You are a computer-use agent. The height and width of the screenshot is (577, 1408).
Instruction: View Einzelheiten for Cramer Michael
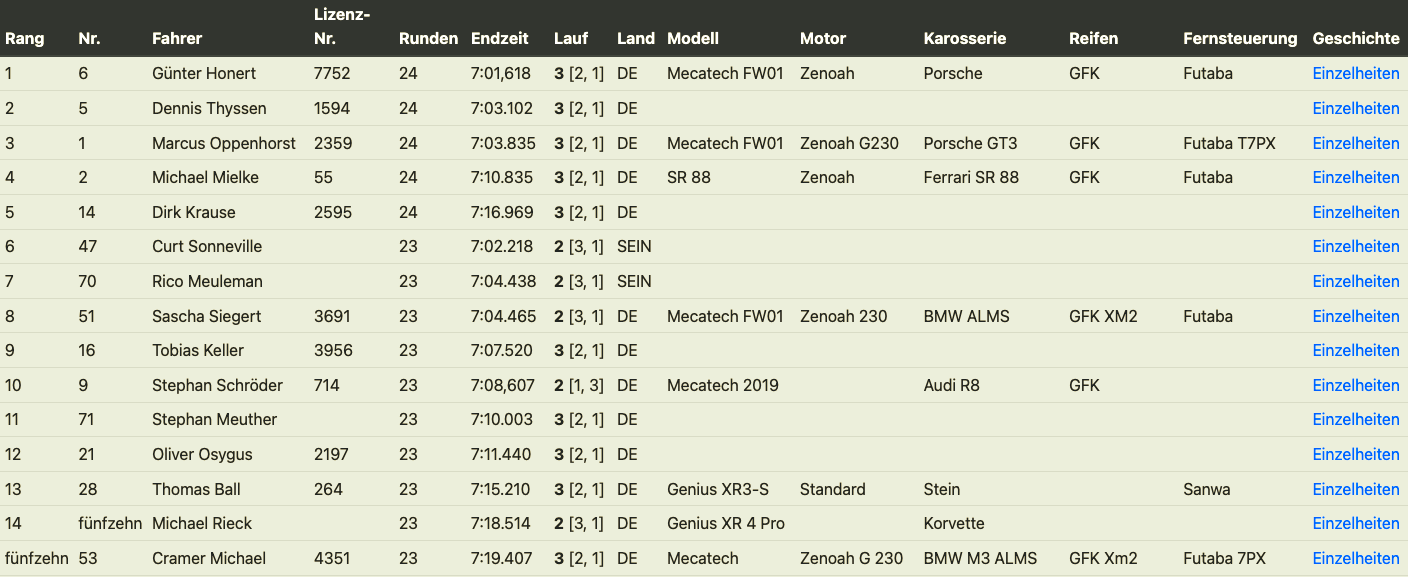[1355, 558]
